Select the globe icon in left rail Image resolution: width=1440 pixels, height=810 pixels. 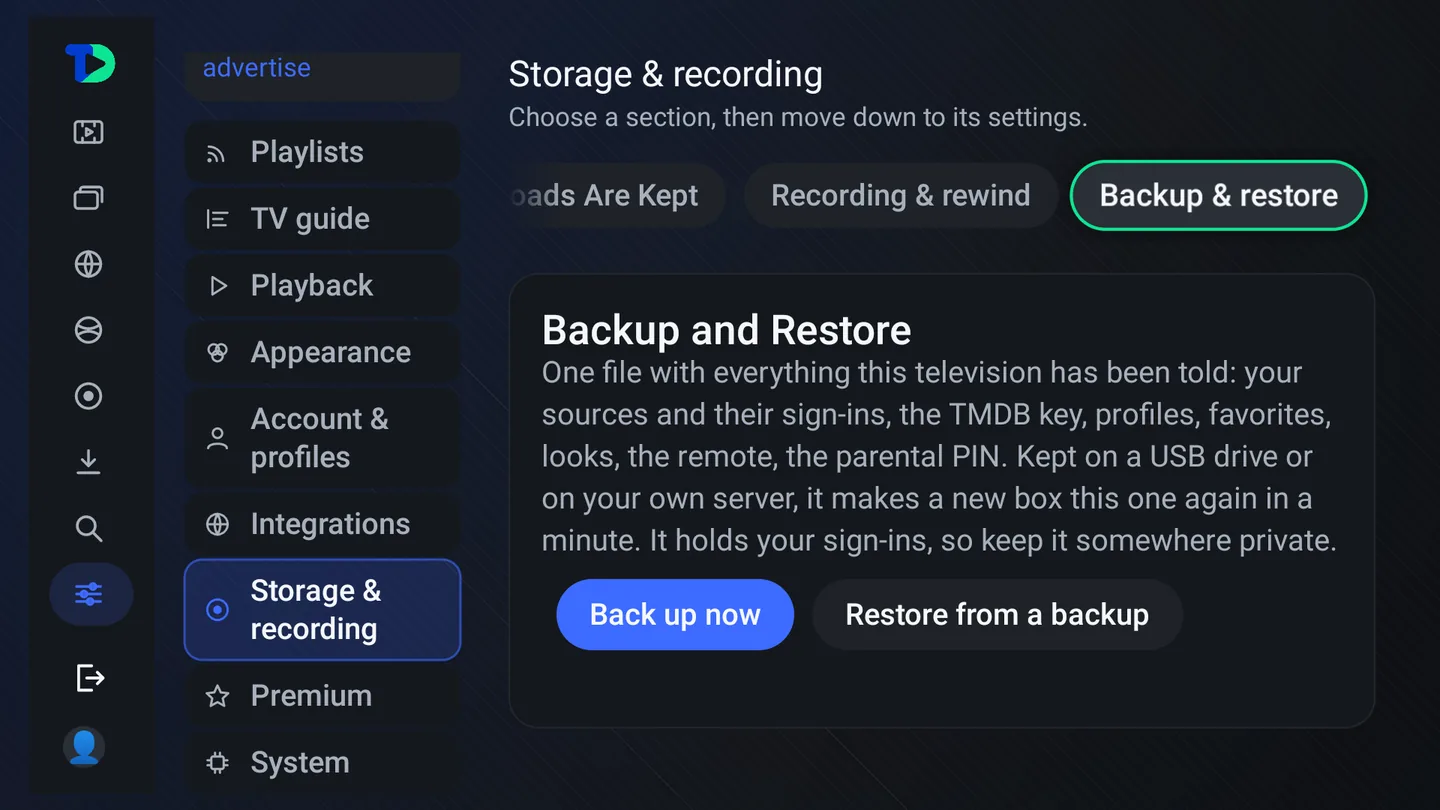tap(89, 264)
